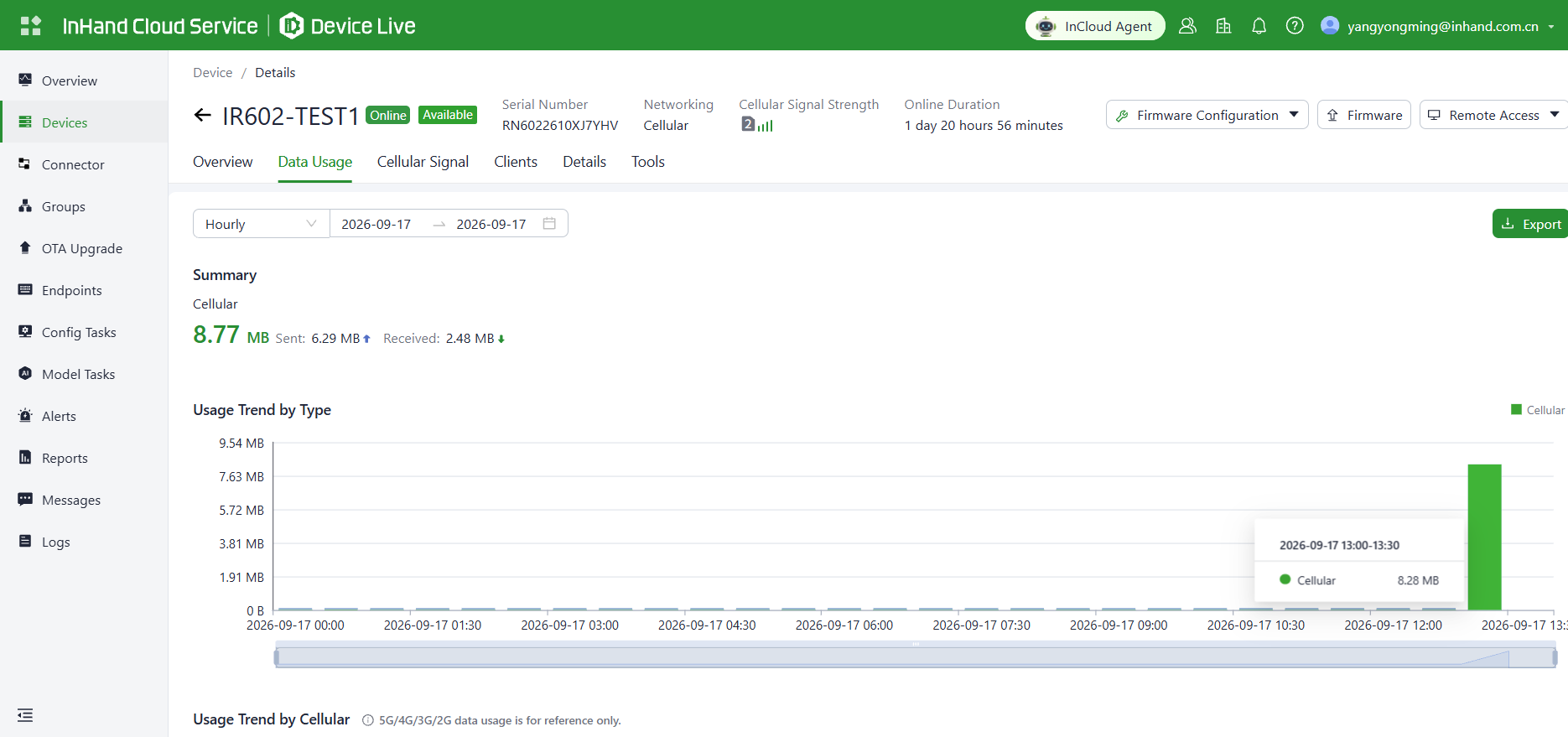Click the info icon beside Usage Trend by Cellular
Image resolution: width=1568 pixels, height=737 pixels.
367,720
